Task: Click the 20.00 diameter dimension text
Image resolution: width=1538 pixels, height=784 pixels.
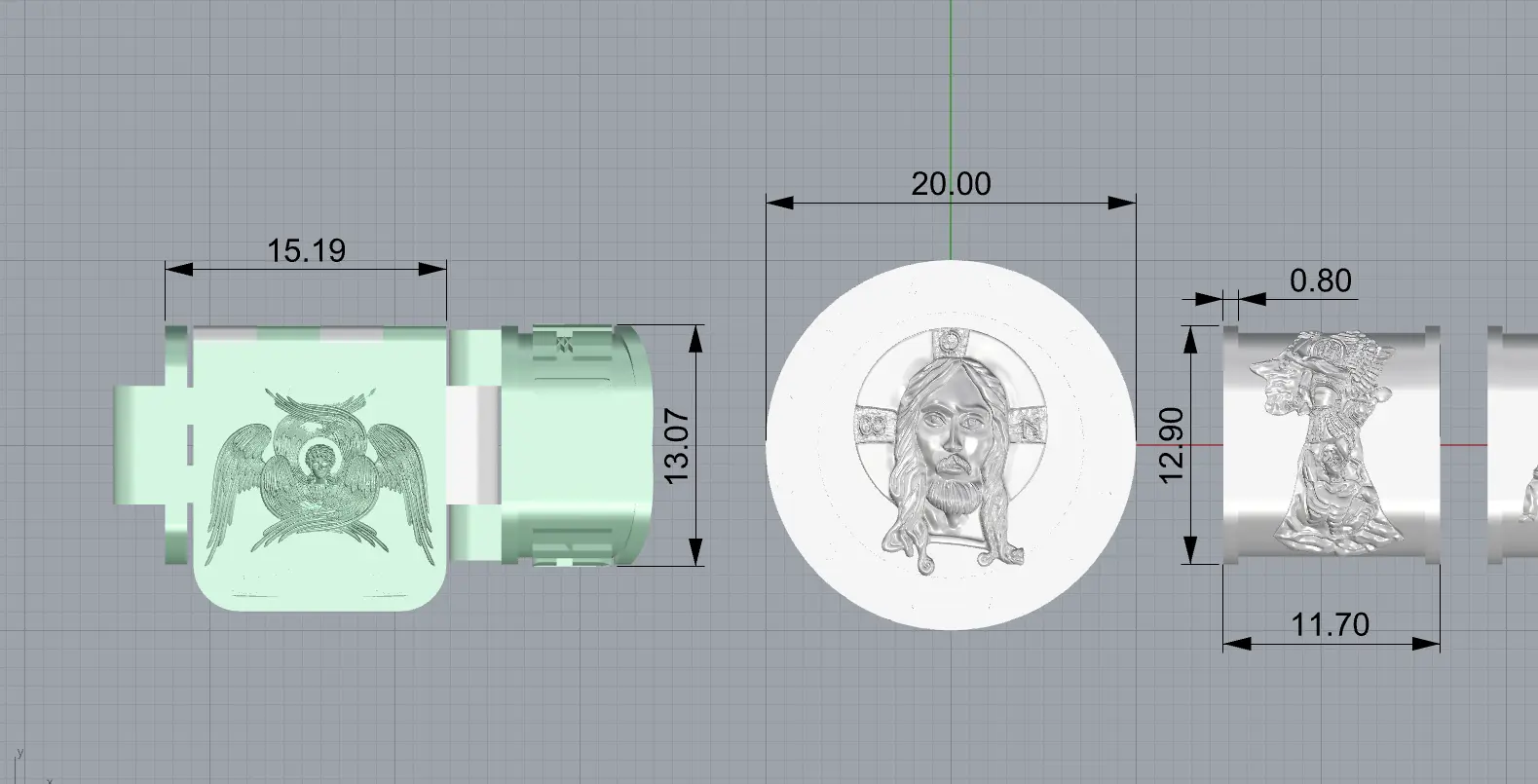Action: (951, 183)
